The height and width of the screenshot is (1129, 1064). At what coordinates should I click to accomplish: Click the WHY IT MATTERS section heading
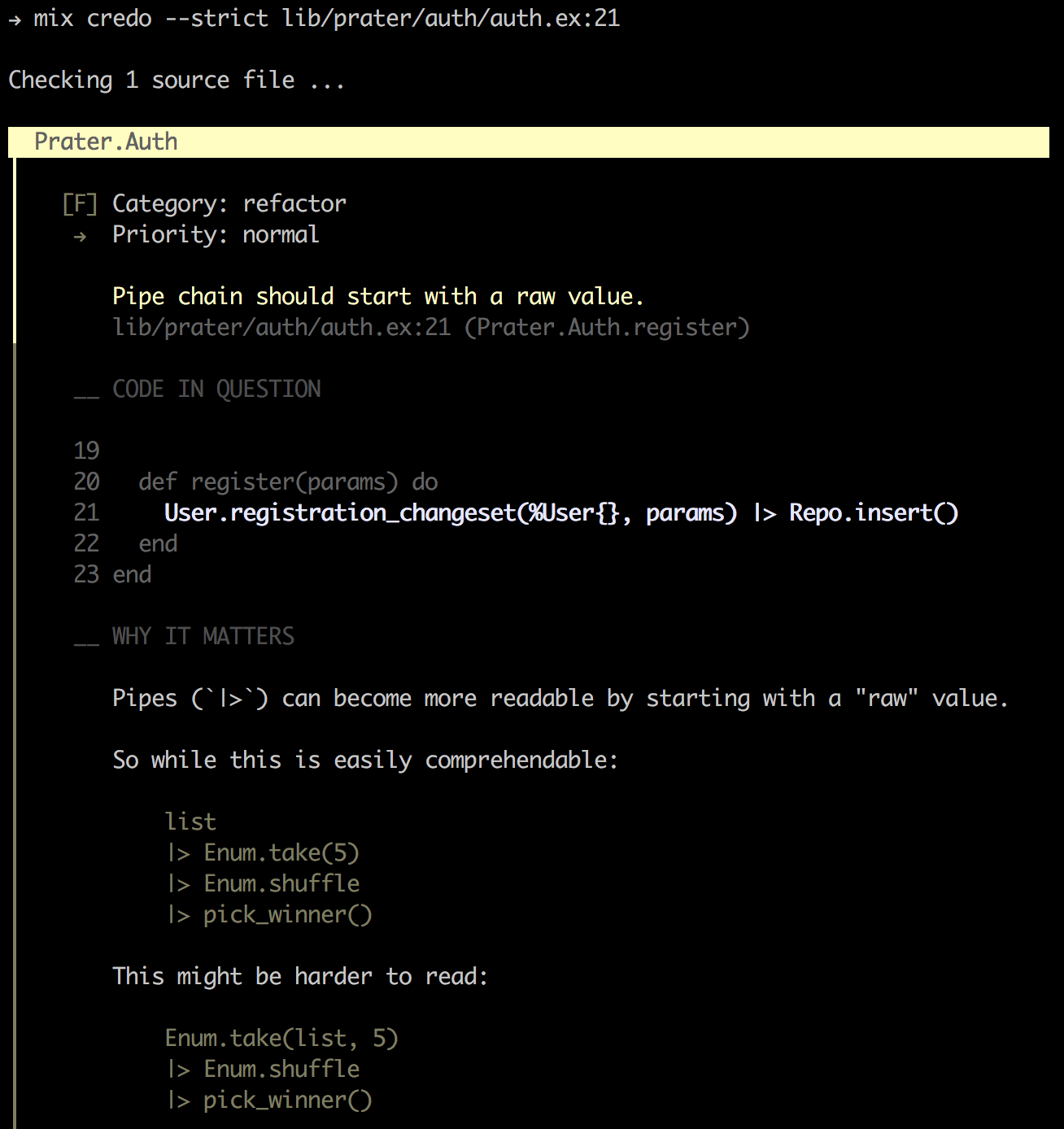coord(203,636)
